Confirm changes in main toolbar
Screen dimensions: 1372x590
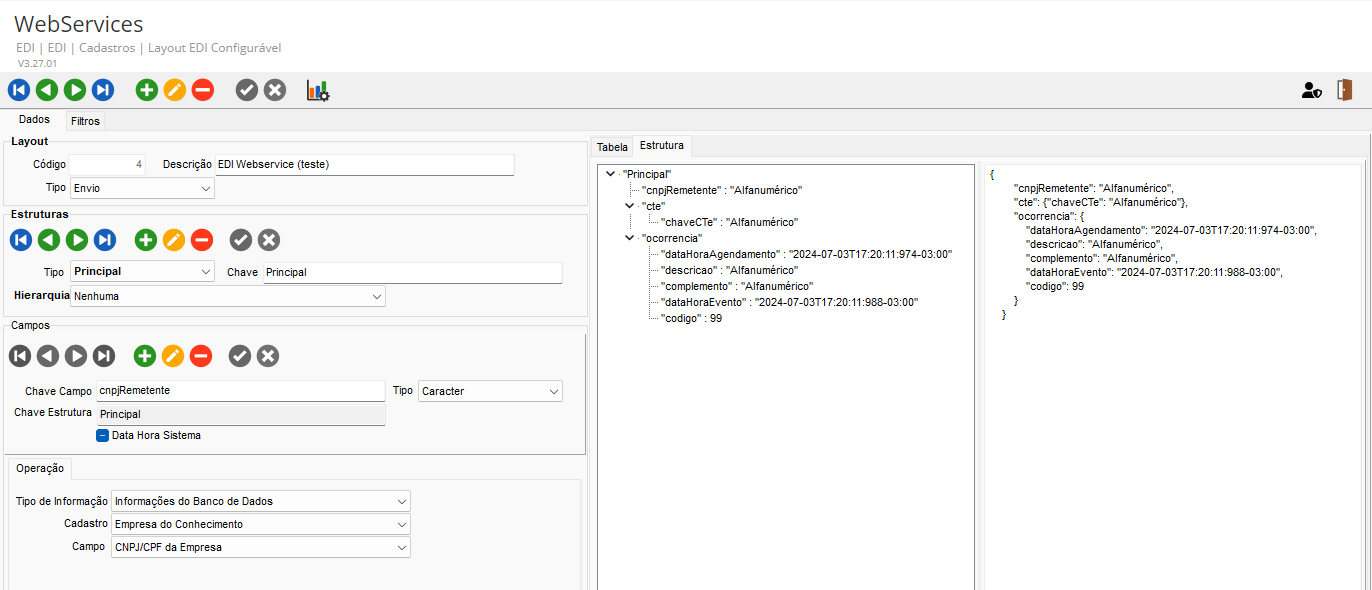247,90
